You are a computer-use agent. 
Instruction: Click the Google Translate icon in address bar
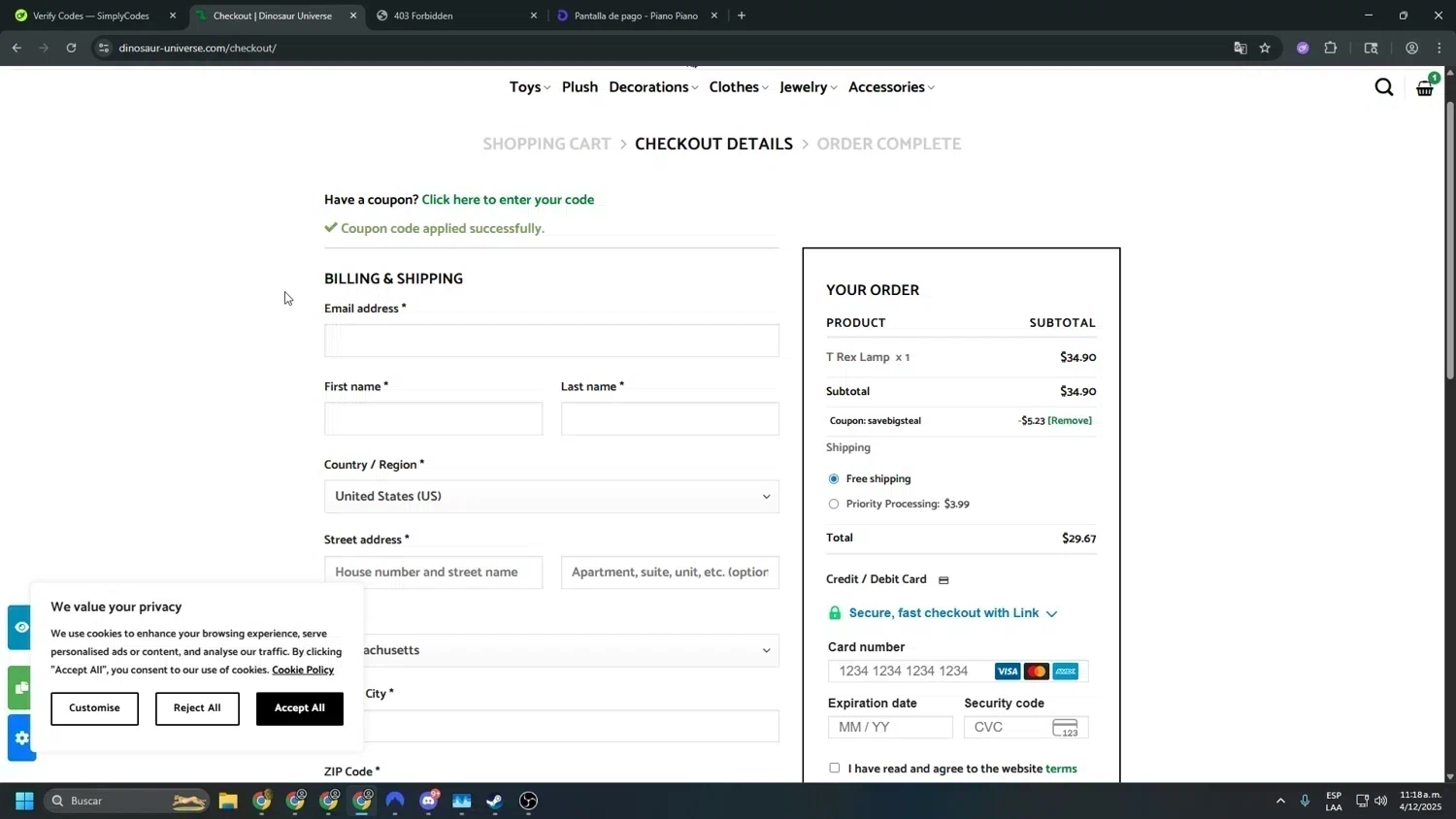(1240, 48)
